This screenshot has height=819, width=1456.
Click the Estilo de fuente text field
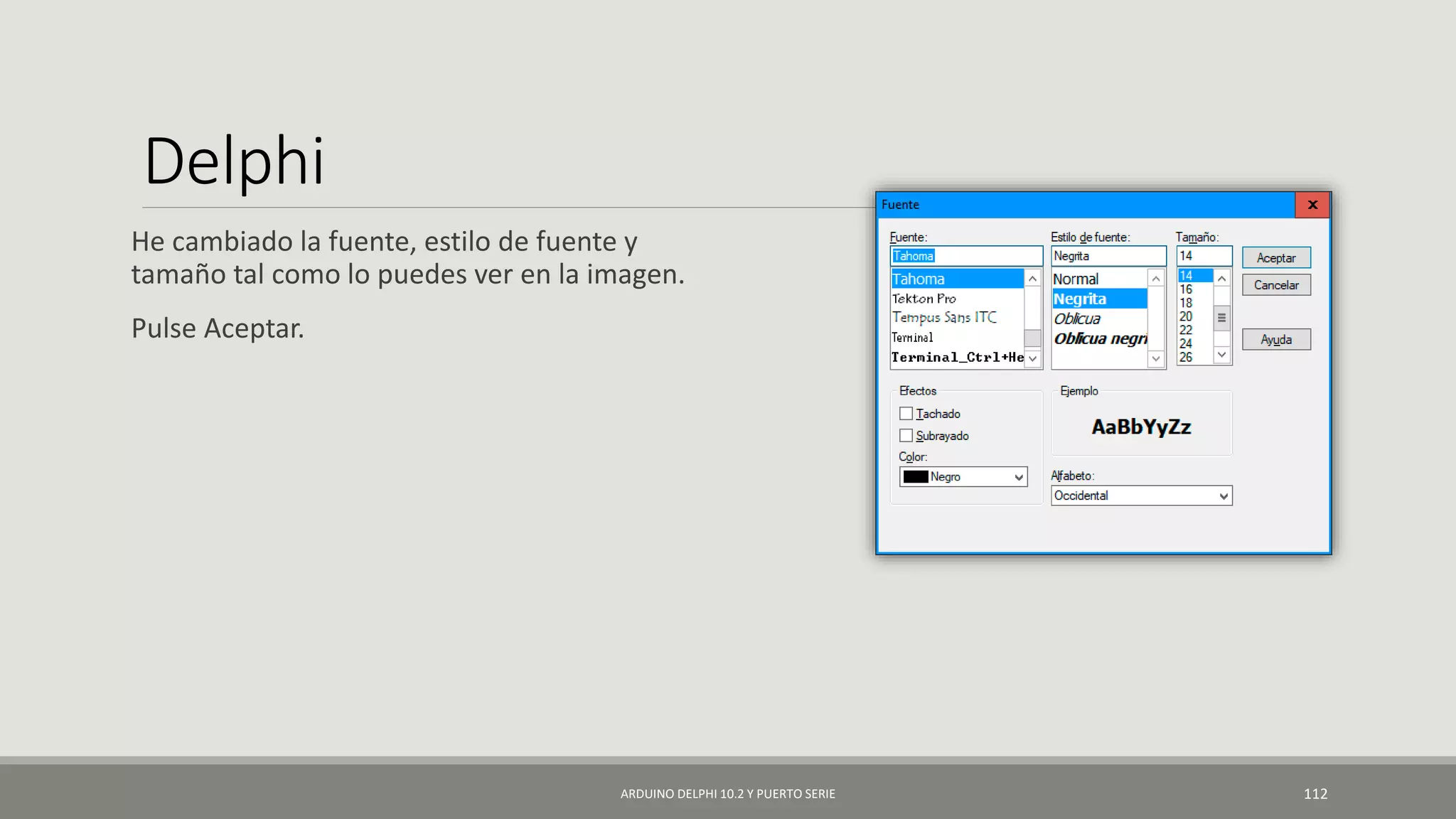point(1108,256)
